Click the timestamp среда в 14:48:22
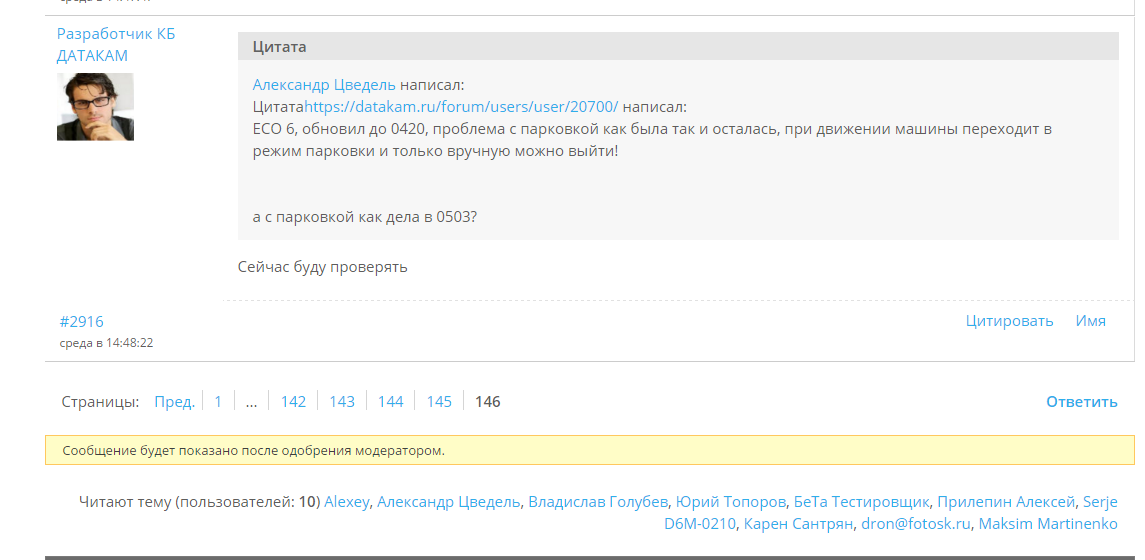This screenshot has width=1145, height=560. tap(107, 342)
